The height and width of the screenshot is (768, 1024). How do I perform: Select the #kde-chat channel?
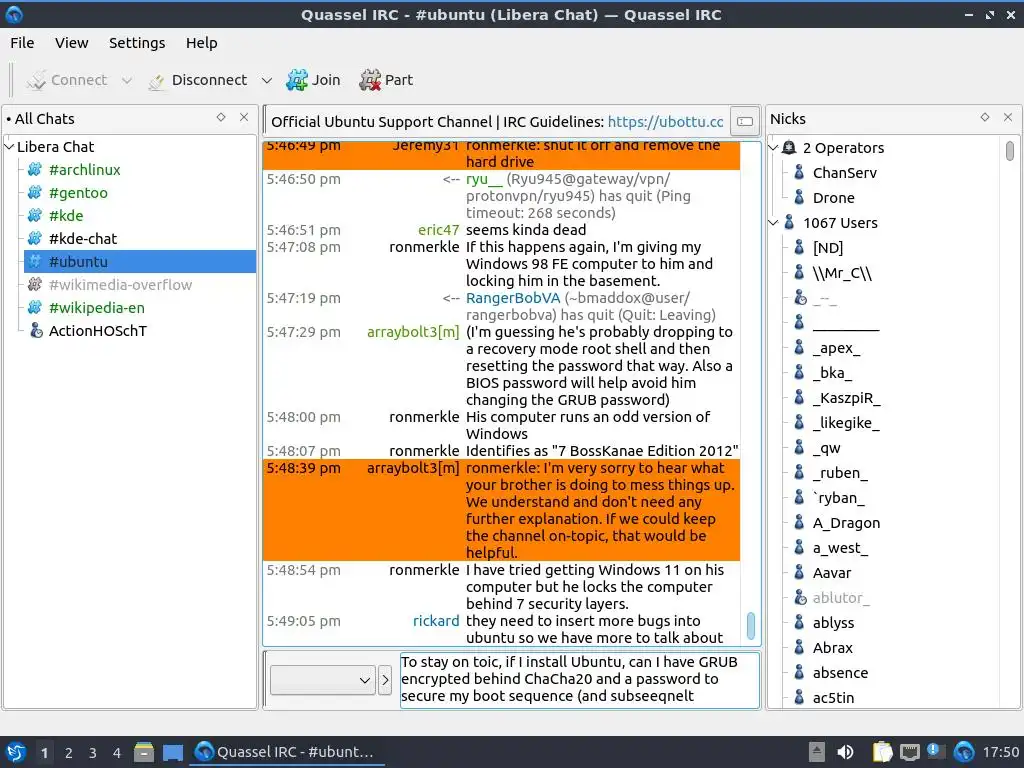point(82,238)
